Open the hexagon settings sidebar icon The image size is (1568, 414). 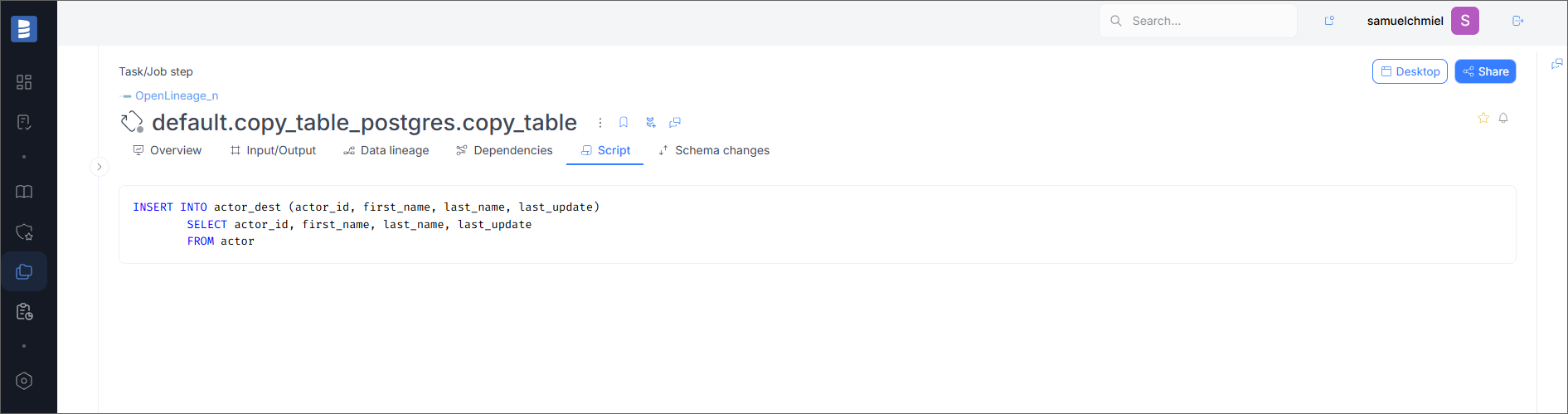click(x=24, y=381)
